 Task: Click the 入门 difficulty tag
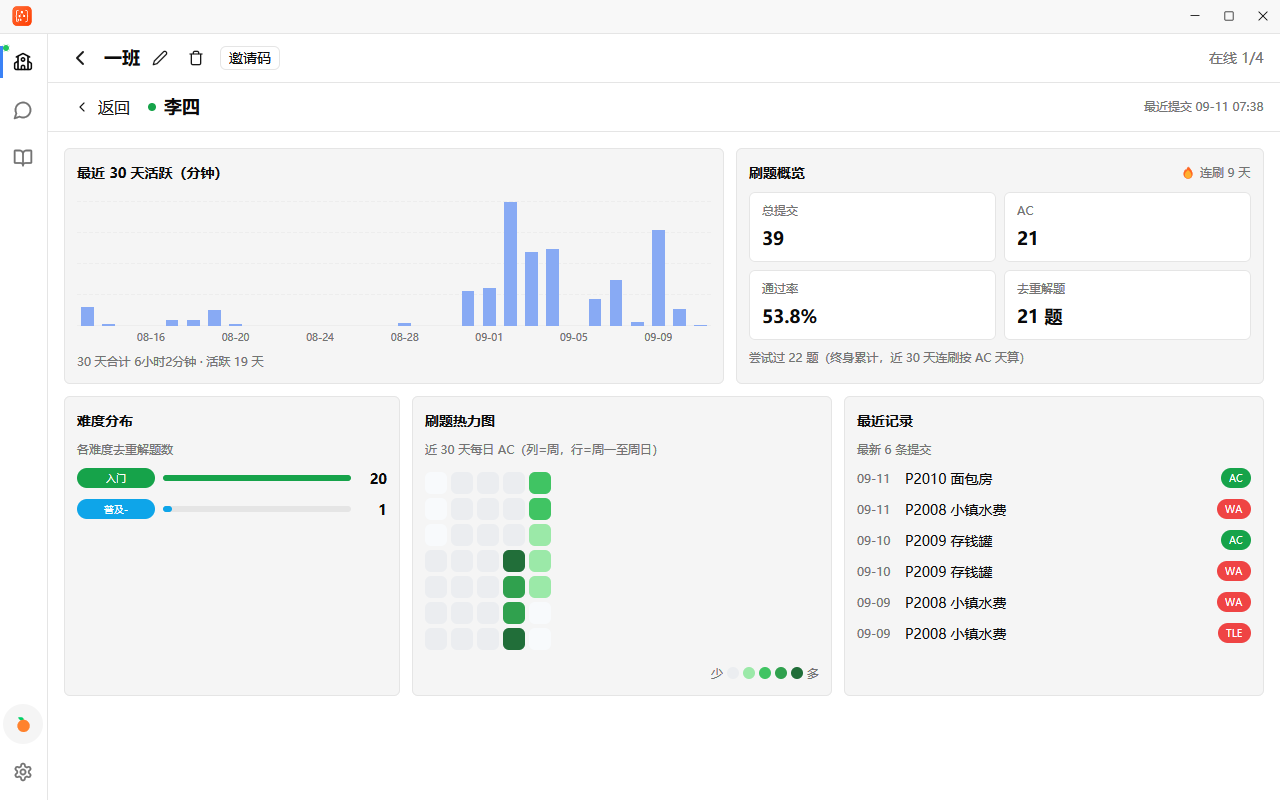coord(116,478)
